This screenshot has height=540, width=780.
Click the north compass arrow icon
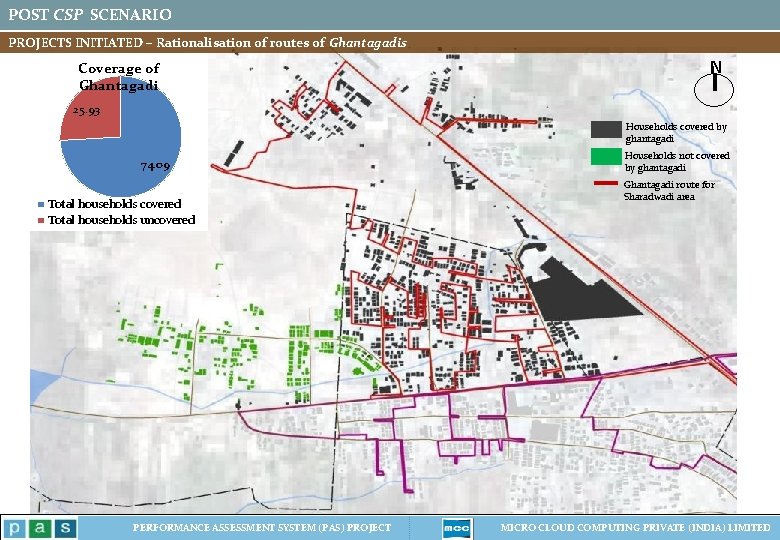[x=714, y=84]
